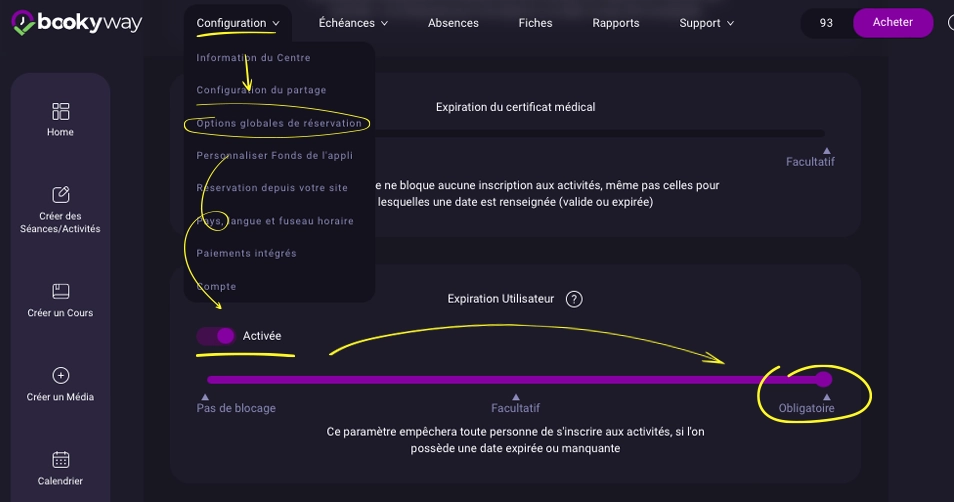Click Personnaliser Fonds de l'appli
This screenshot has height=502, width=954.
pyautogui.click(x=274, y=156)
